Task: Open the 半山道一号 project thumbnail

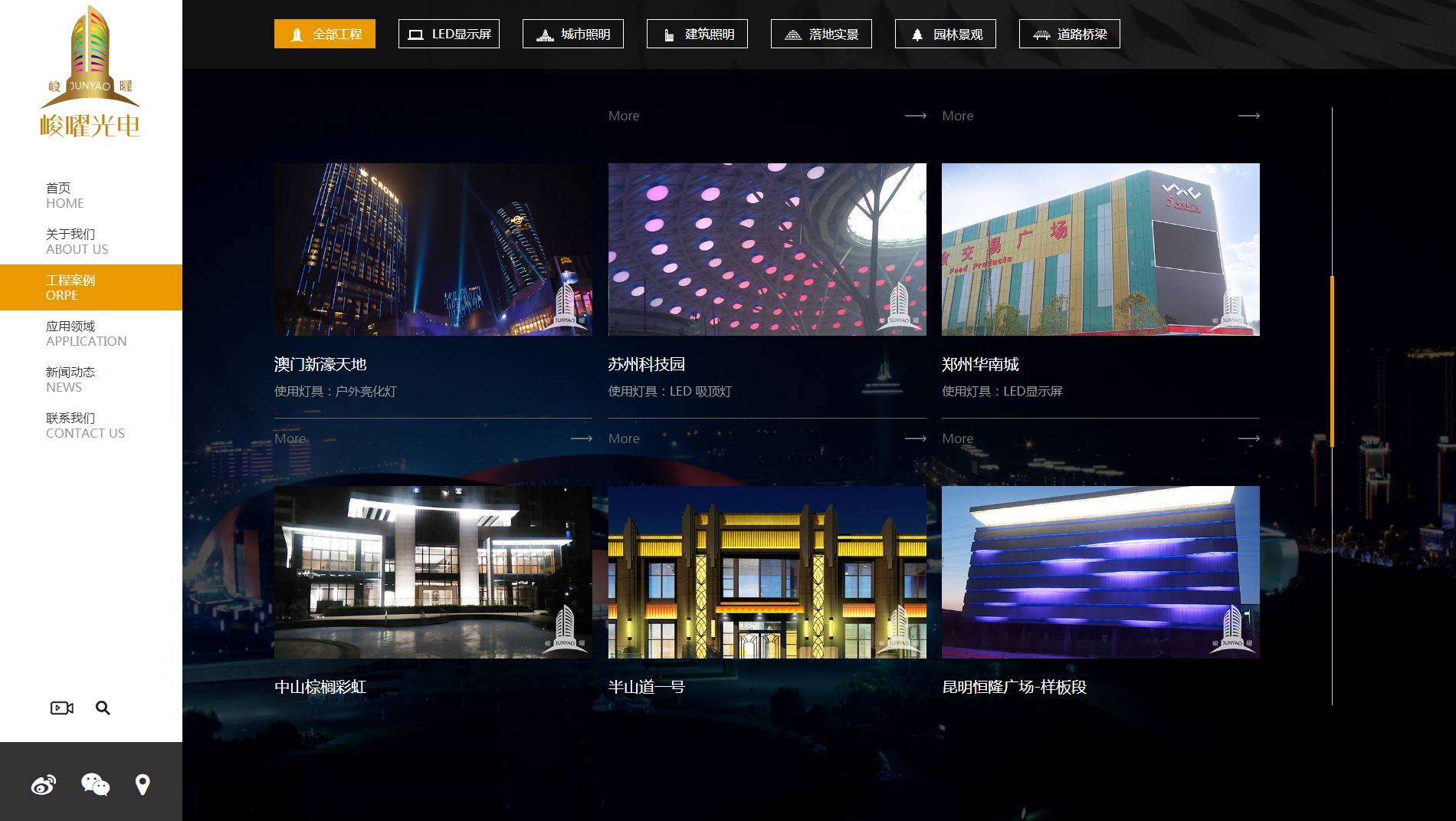Action: (x=767, y=572)
